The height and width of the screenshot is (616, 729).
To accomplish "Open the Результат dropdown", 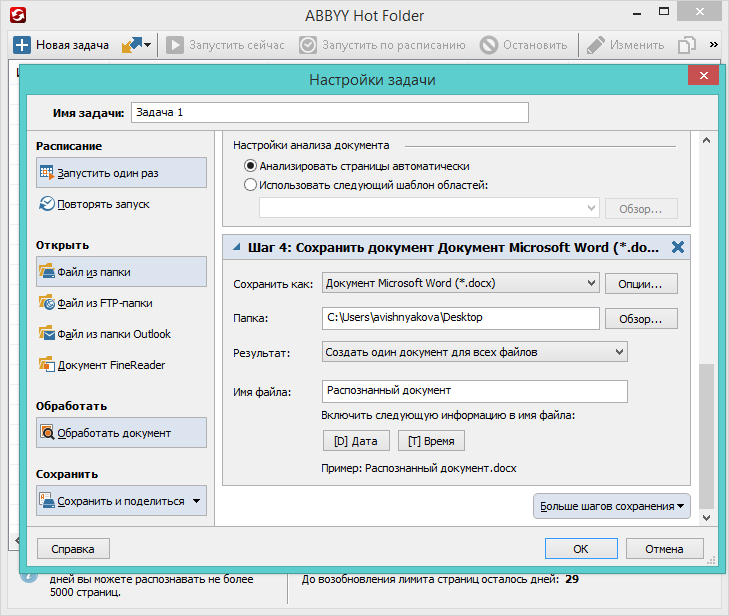I will point(475,352).
